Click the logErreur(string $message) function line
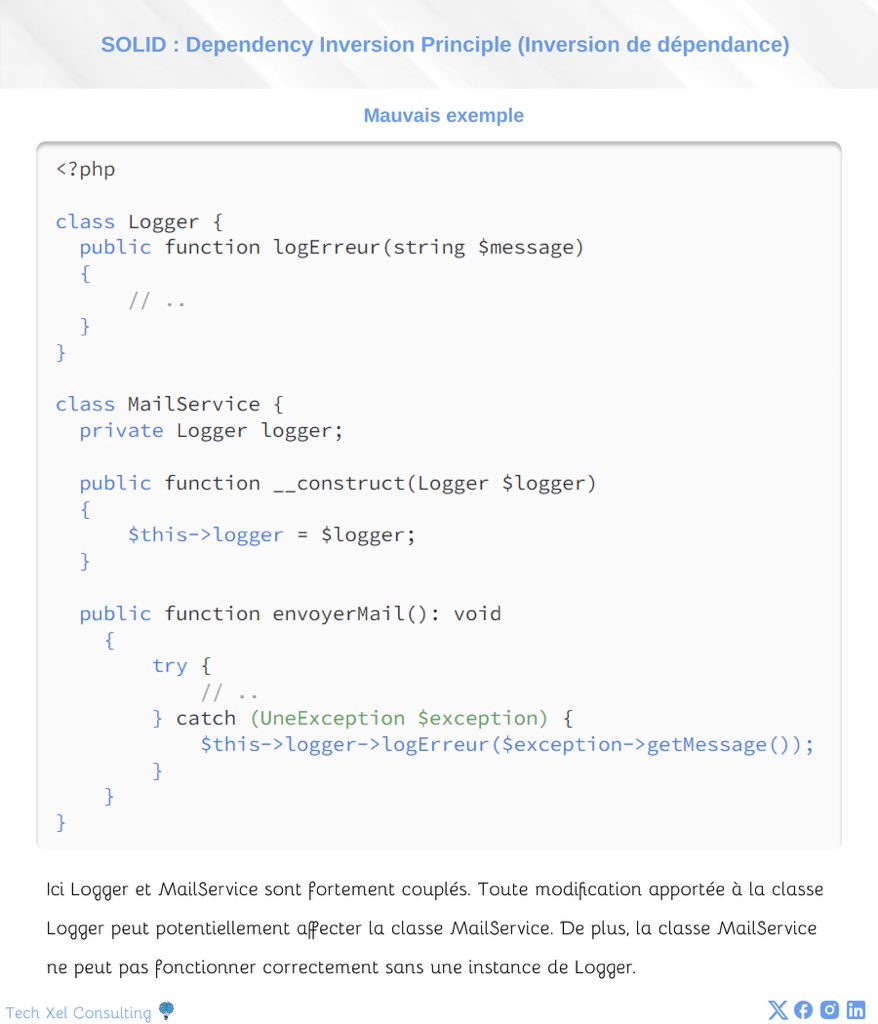 pyautogui.click(x=332, y=248)
